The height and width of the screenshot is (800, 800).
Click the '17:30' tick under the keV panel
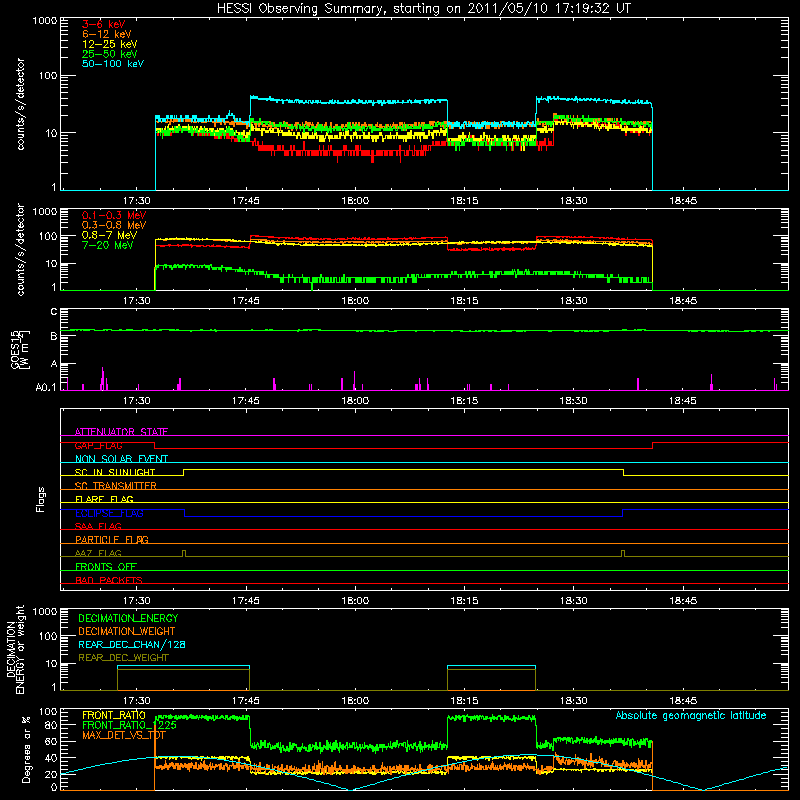click(137, 201)
